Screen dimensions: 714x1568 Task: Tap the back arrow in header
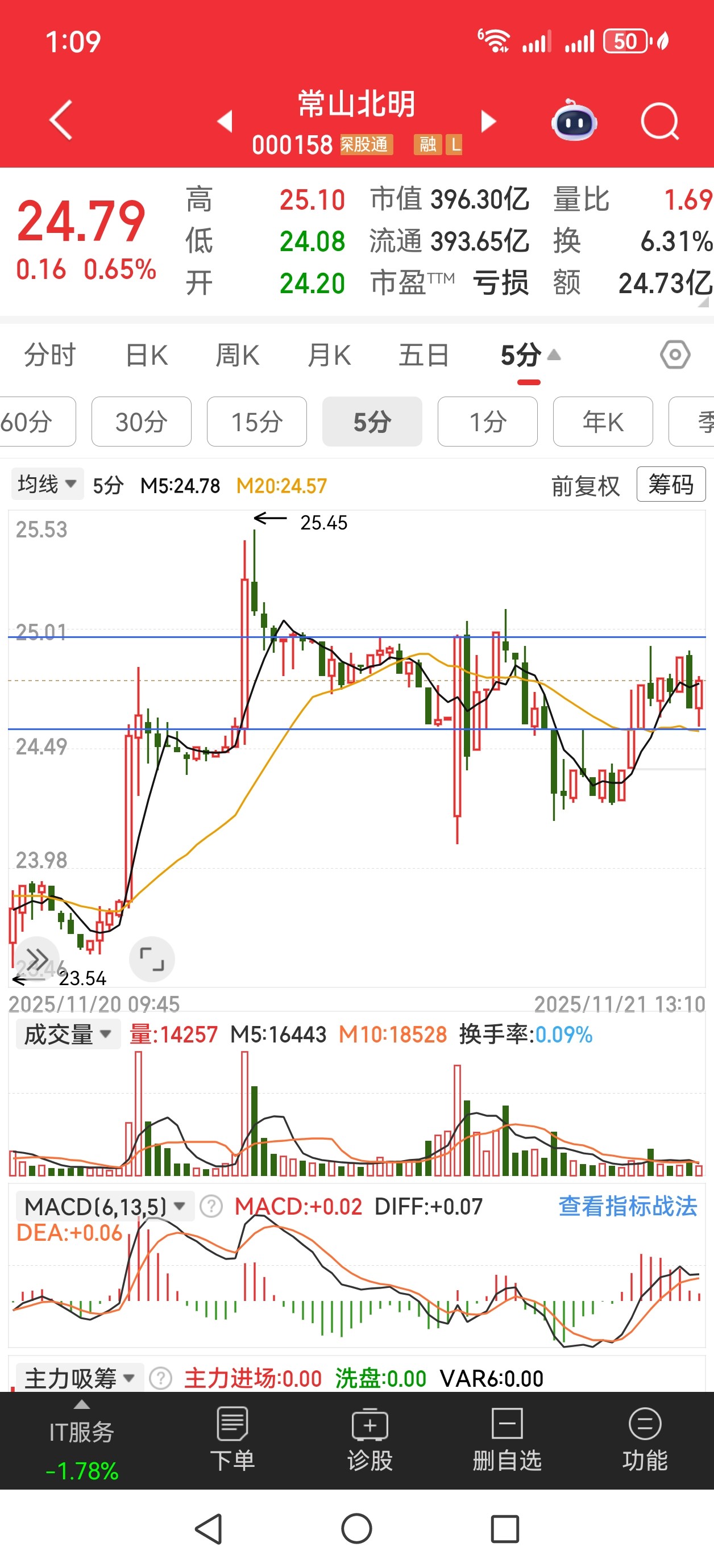click(x=61, y=120)
